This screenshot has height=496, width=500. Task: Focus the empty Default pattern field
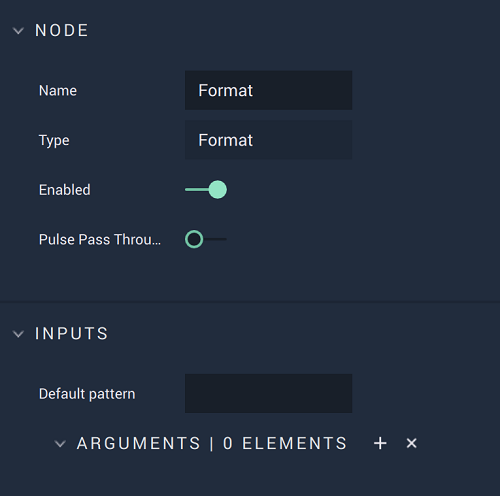(x=268, y=393)
